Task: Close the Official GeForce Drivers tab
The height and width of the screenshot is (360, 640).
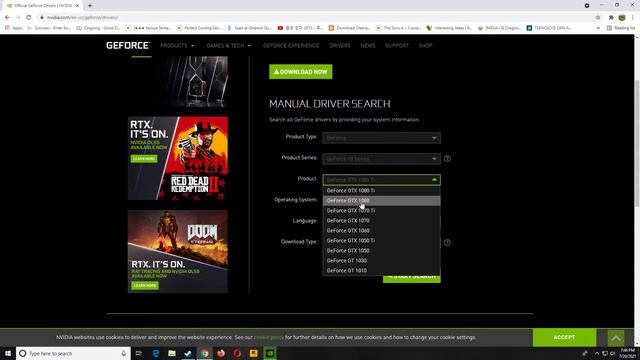Action: 77,6
